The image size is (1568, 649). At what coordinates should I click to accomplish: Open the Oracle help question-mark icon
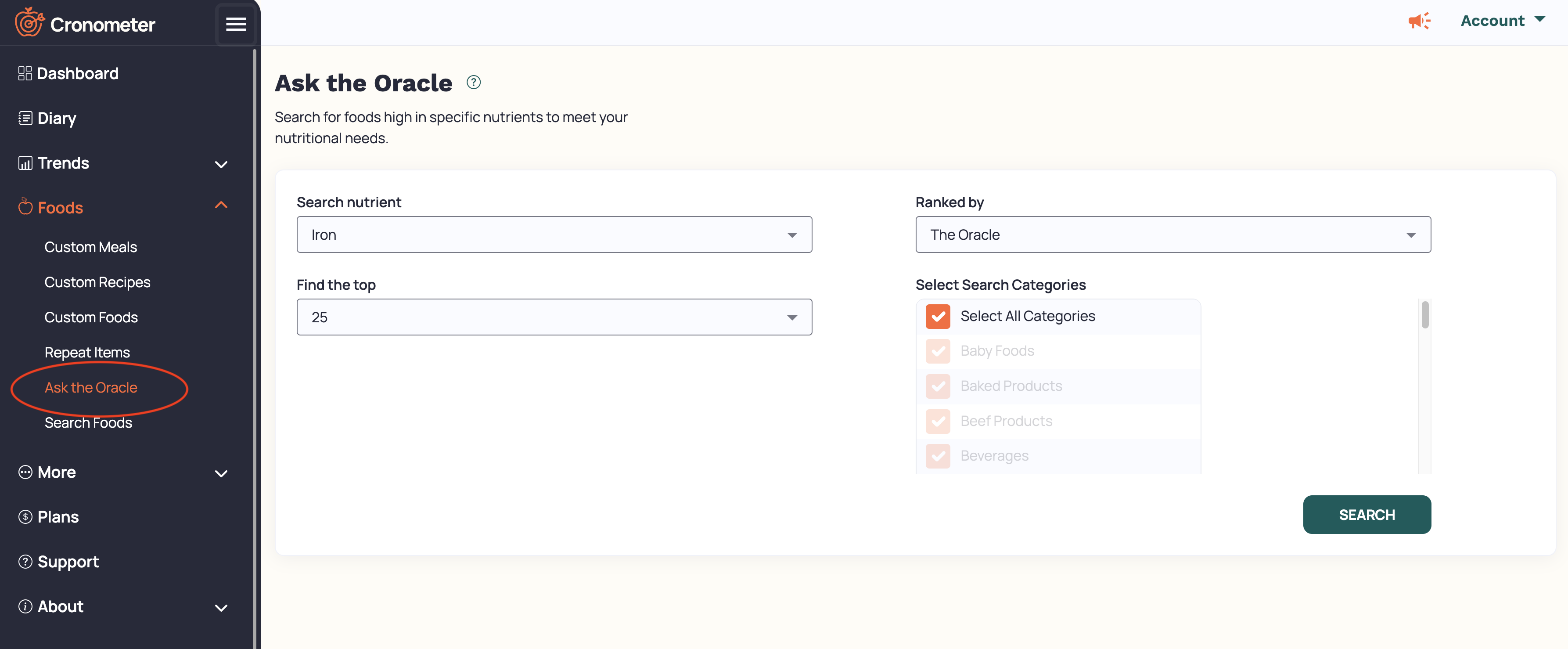pos(474,82)
